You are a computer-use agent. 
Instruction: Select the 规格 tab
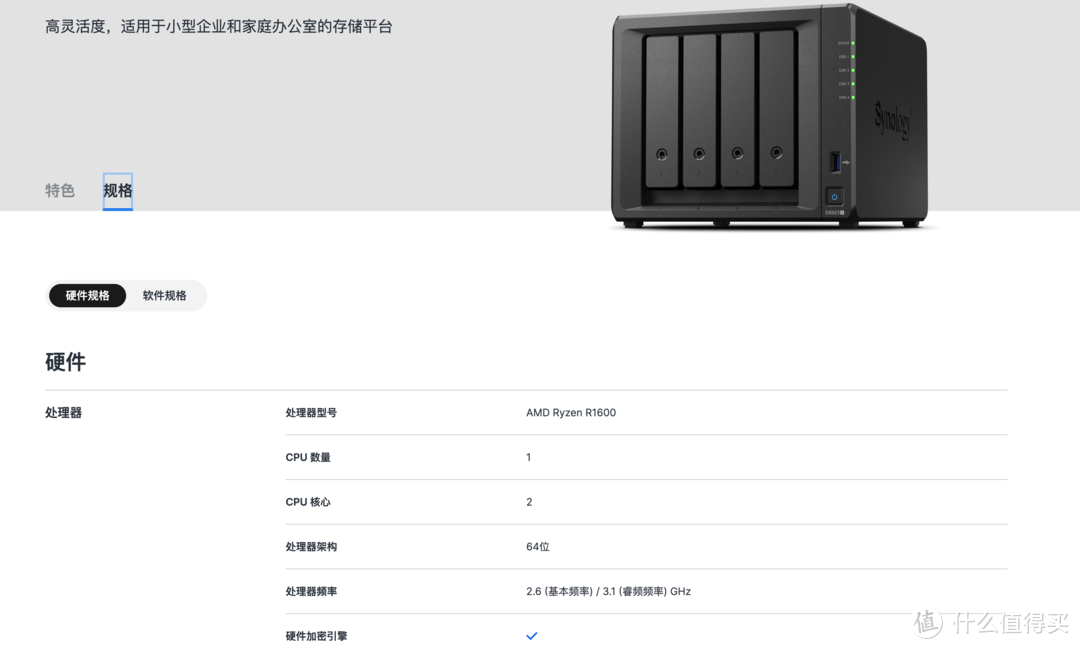coord(117,190)
